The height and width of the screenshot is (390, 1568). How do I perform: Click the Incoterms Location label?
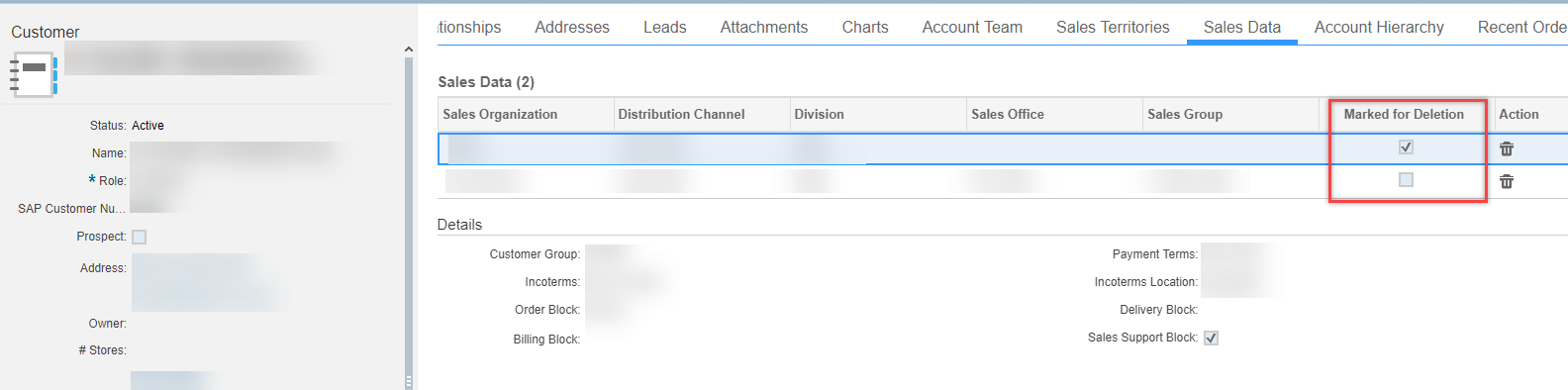(x=1146, y=282)
